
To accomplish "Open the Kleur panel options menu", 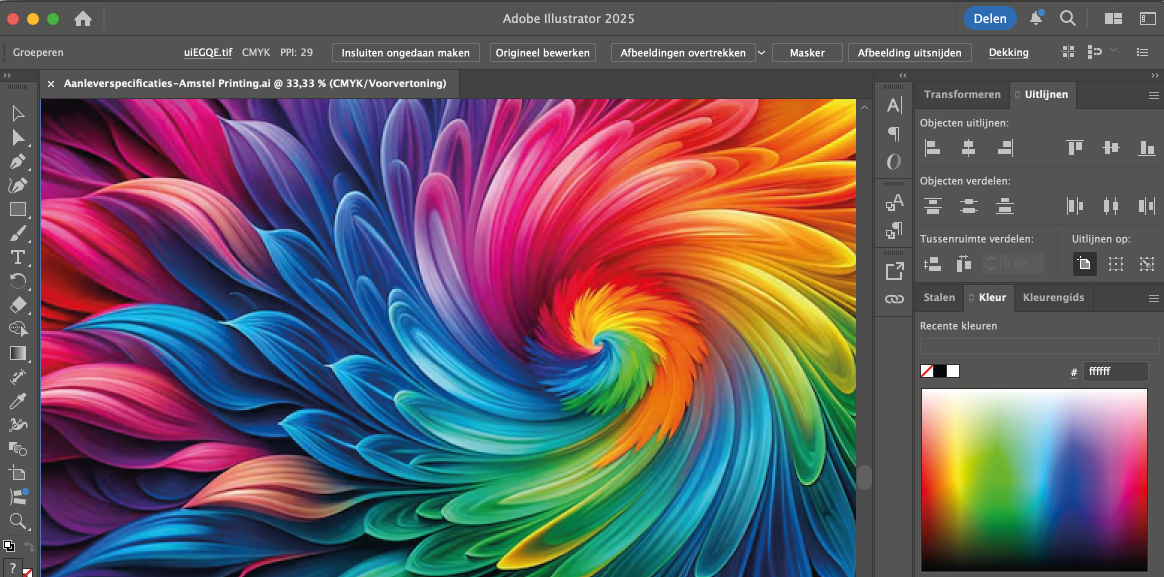I will [1154, 298].
